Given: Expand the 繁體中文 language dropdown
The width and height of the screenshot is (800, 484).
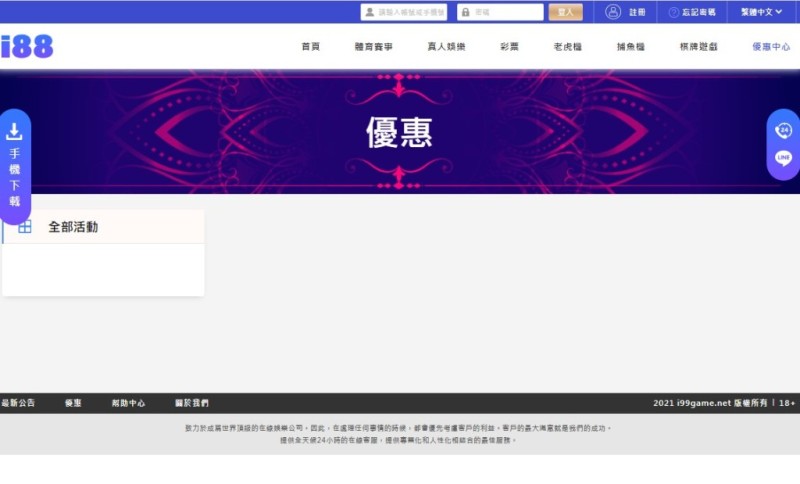Looking at the screenshot, I should click(761, 12).
